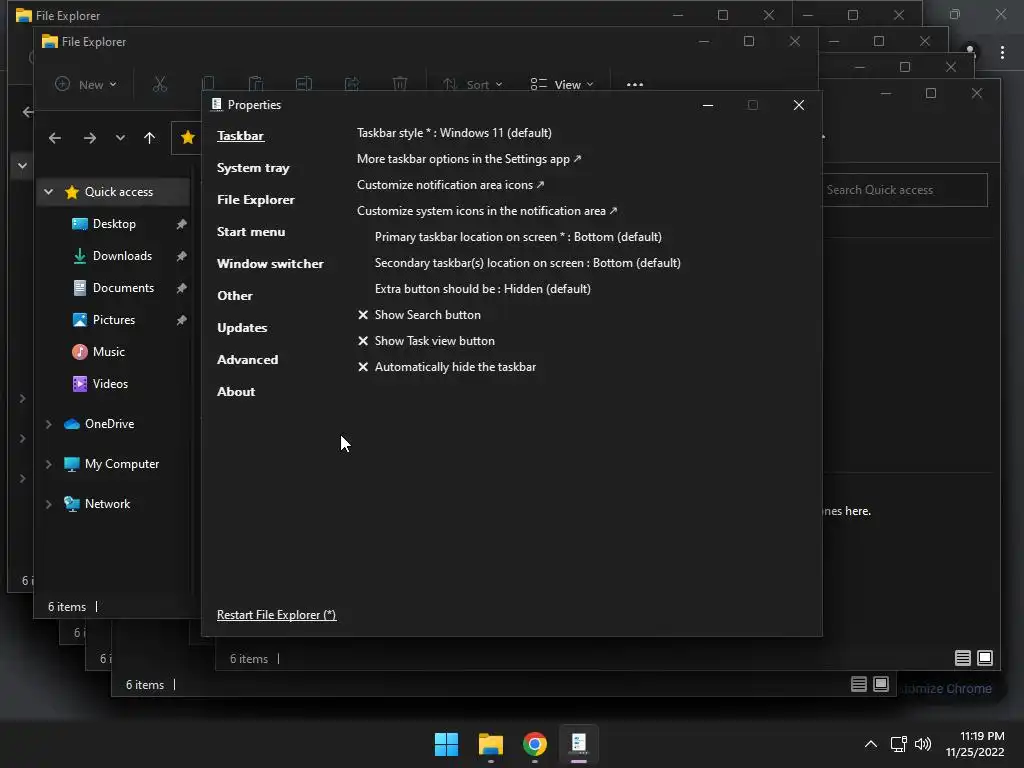Image resolution: width=1024 pixels, height=768 pixels.
Task: Open the View dropdown in File Explorer
Action: [x=562, y=84]
